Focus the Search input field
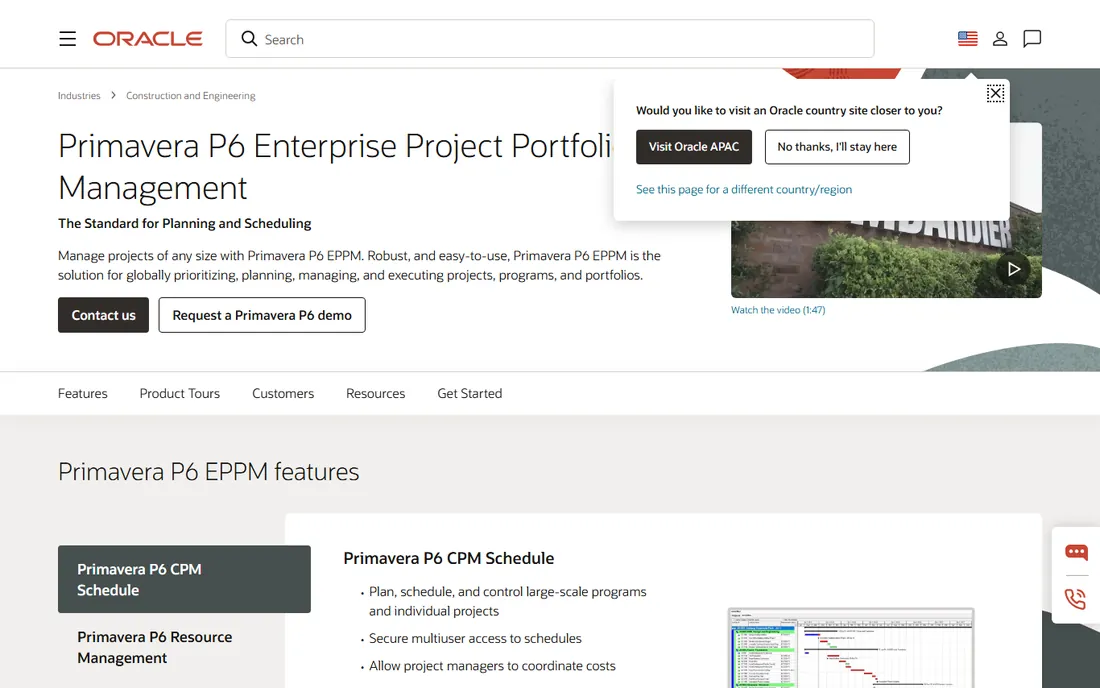The image size is (1100, 688). pyautogui.click(x=549, y=39)
